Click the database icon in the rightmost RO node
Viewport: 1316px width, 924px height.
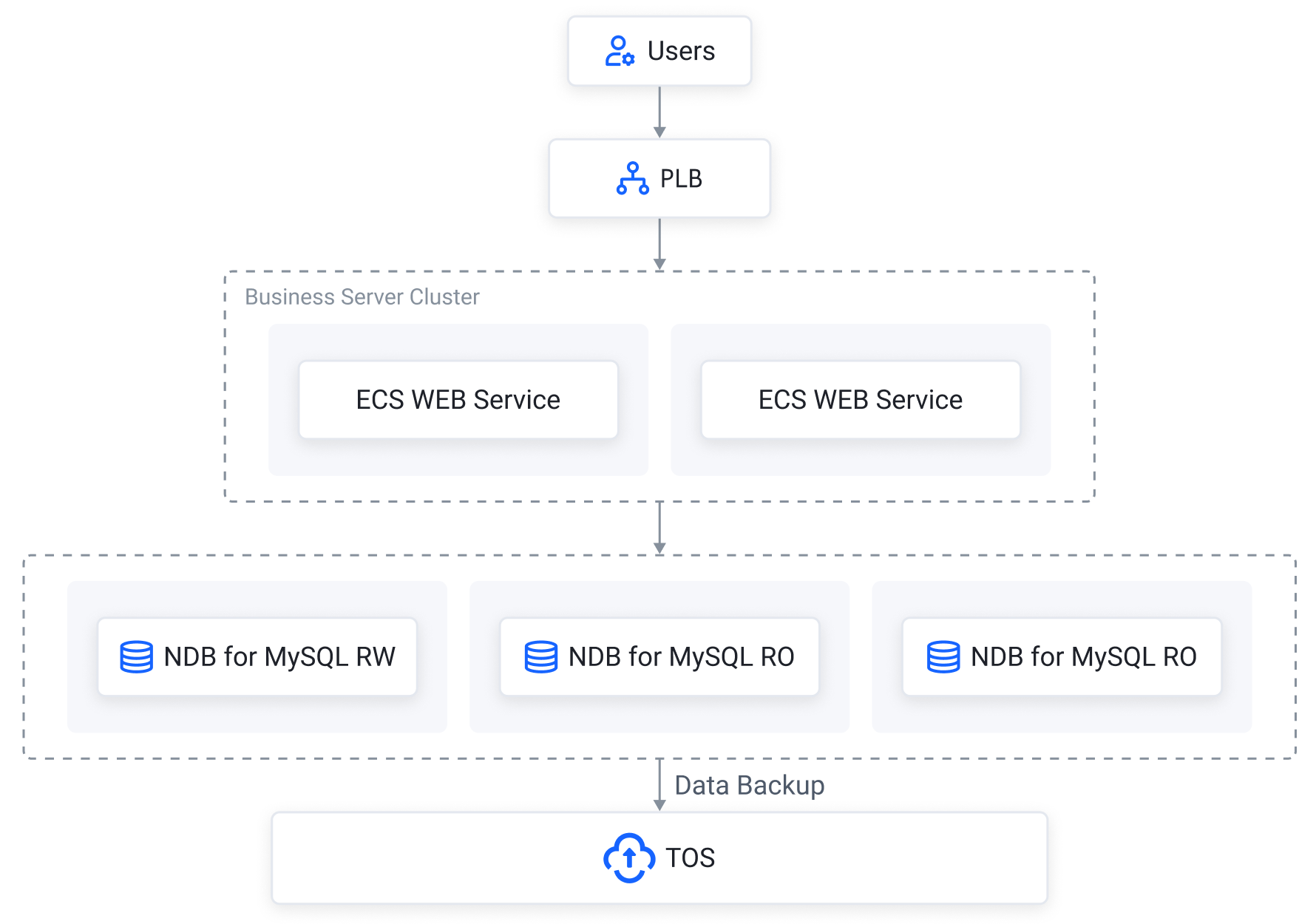(943, 656)
